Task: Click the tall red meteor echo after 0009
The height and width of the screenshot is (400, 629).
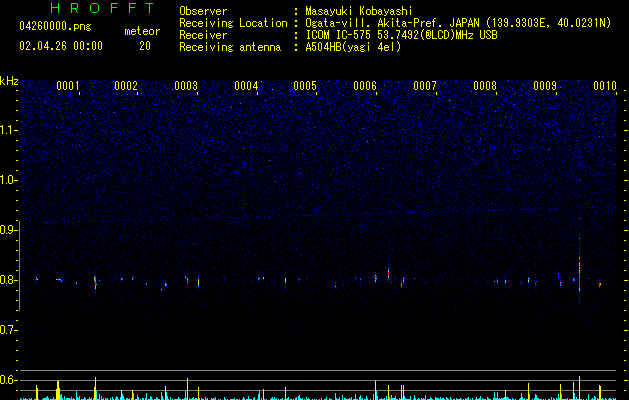Action: (579, 277)
